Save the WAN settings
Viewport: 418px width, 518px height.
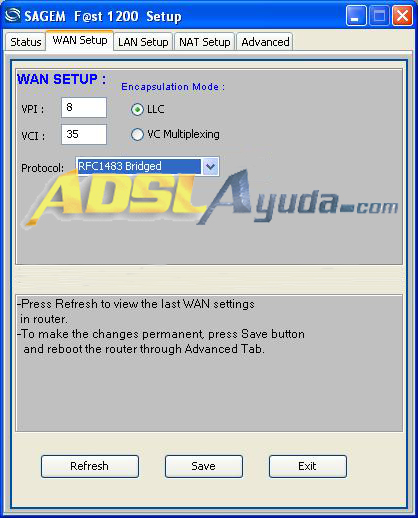204,466
